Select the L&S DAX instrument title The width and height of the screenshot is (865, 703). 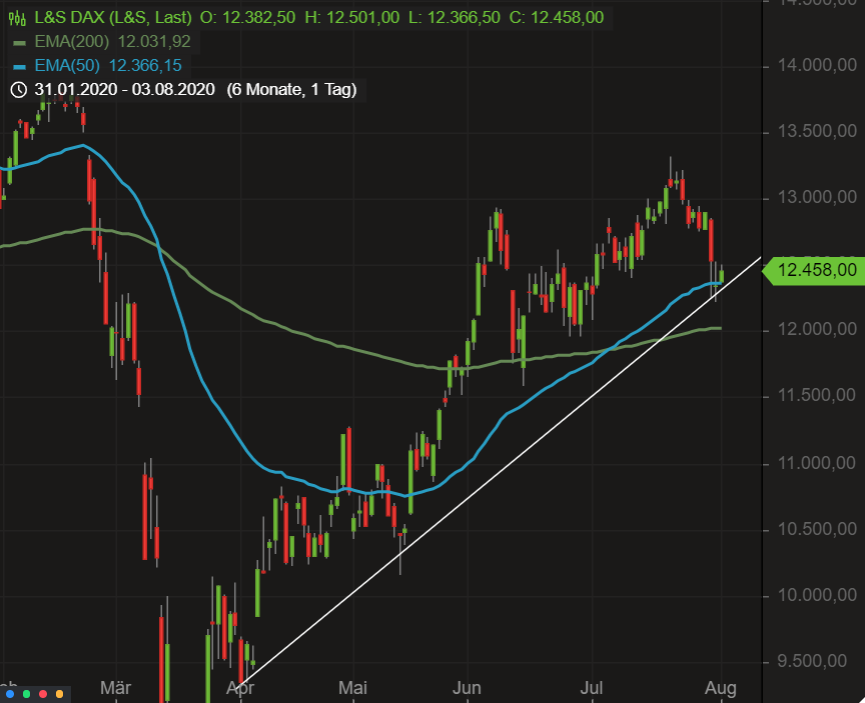coord(113,18)
